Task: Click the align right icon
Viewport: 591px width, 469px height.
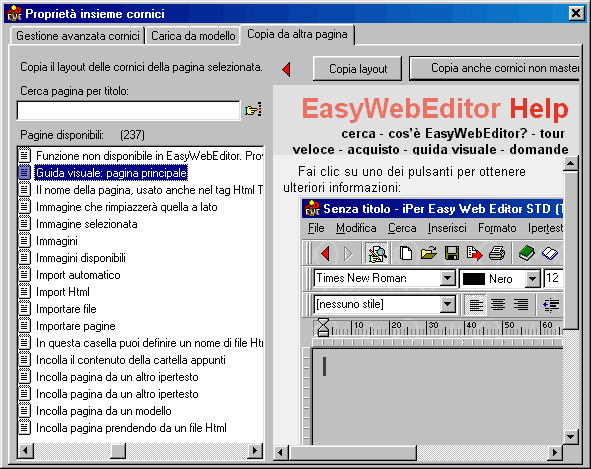Action: (x=521, y=304)
